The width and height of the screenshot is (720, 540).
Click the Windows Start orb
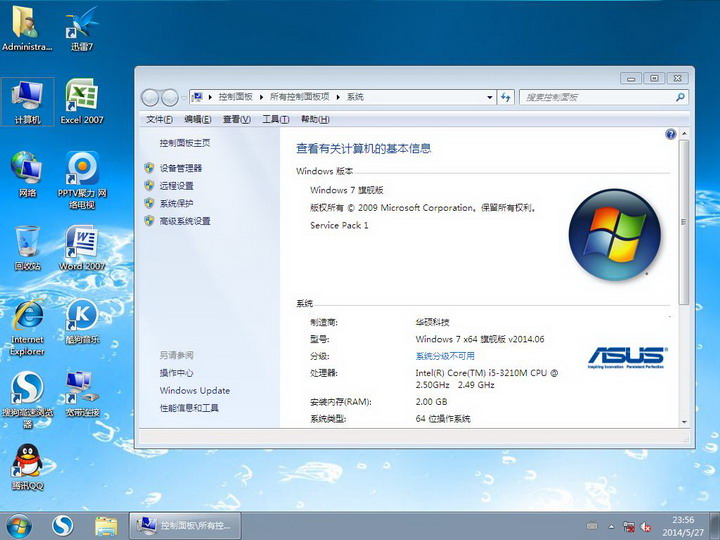coord(18,524)
